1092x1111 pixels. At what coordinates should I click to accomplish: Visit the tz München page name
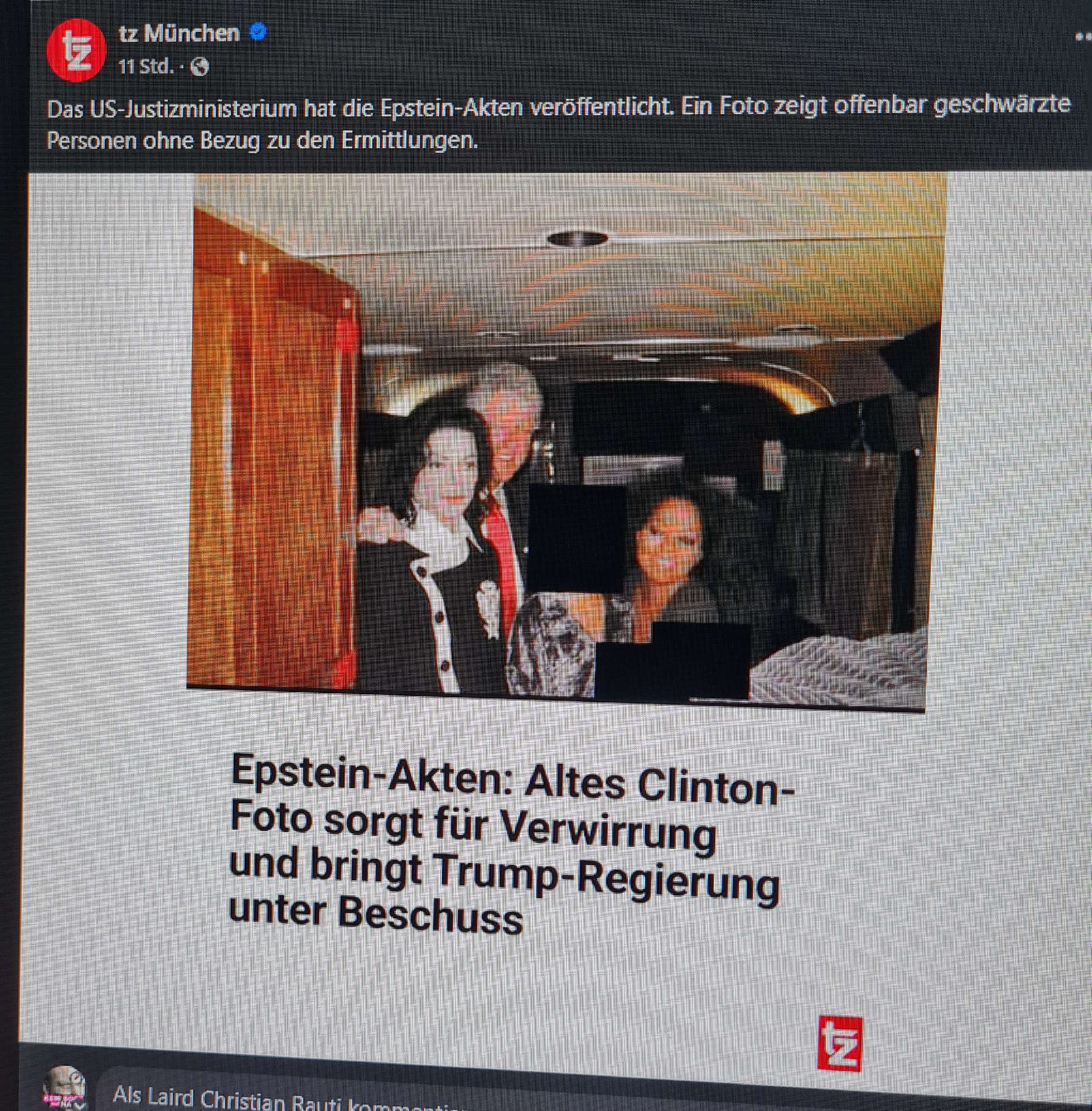[180, 34]
